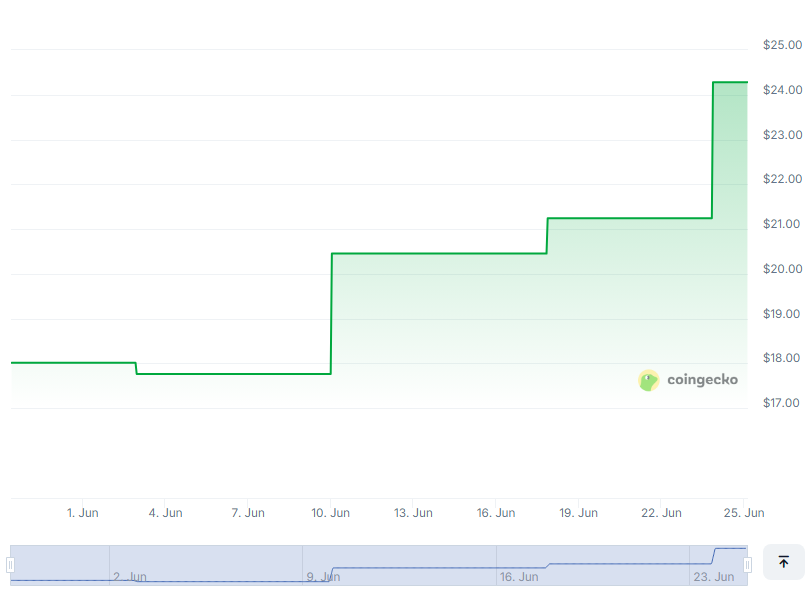Screen dimensions: 810x600
Task: Click the scroll-to-top arrow button
Action: click(783, 562)
